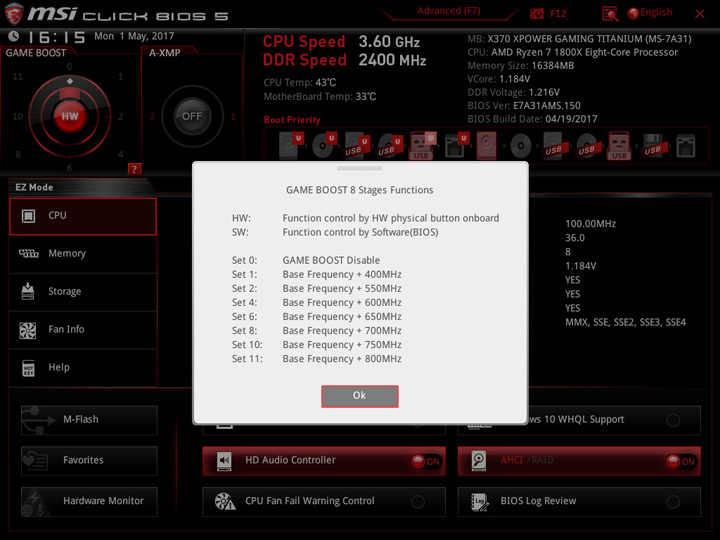
Task: Open Hardware Monitor
Action: [89, 501]
